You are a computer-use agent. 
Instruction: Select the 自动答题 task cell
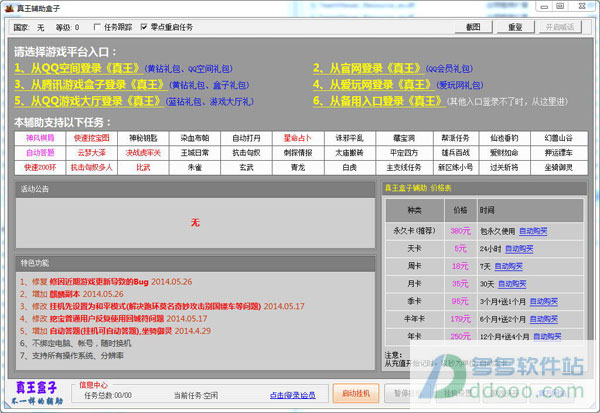40,153
